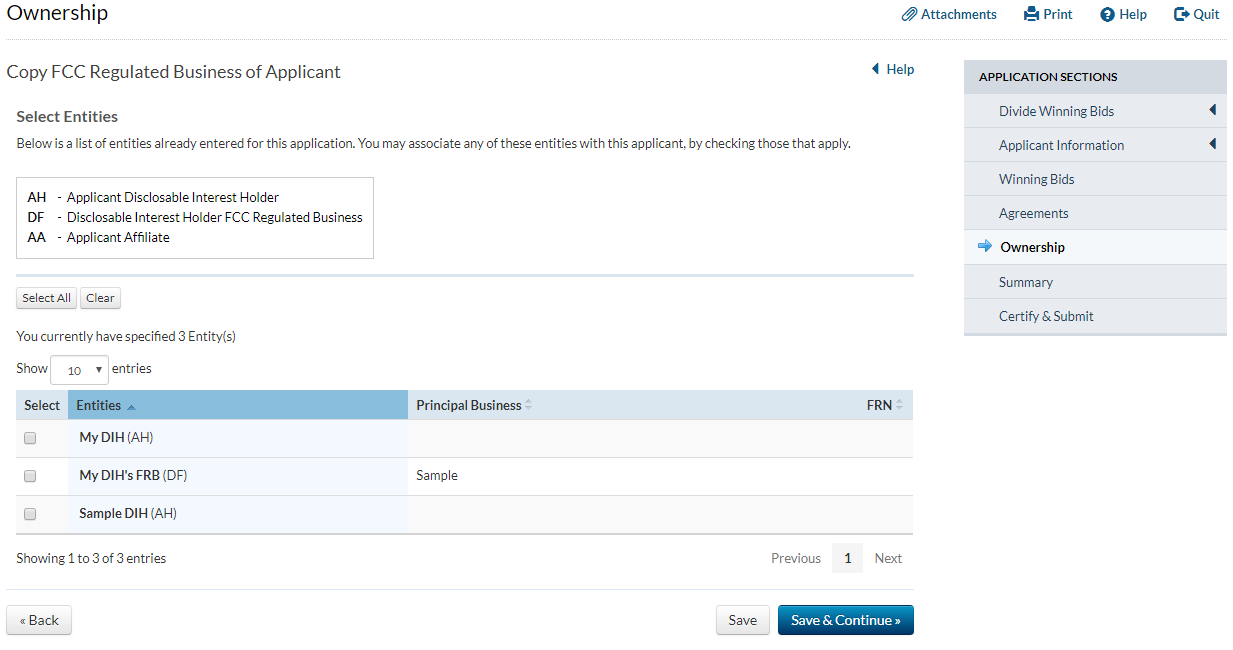Sort by Entities column arrow icon
The width and height of the screenshot is (1233, 650).
pyautogui.click(x=131, y=406)
